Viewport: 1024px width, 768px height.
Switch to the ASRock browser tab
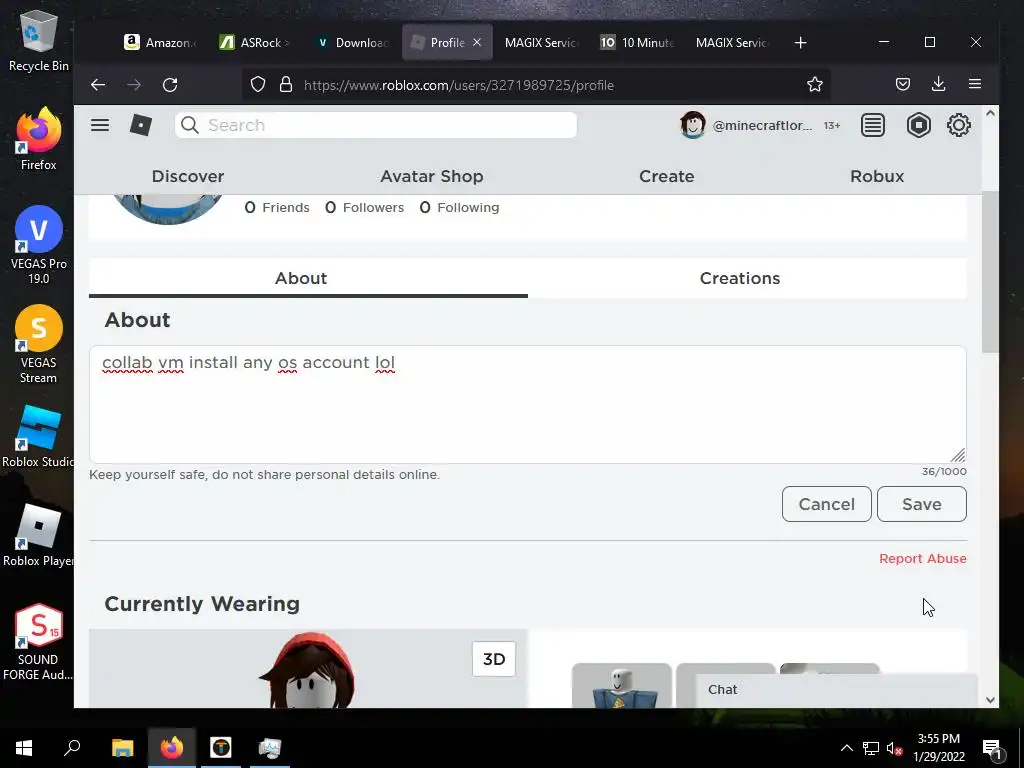pos(255,42)
